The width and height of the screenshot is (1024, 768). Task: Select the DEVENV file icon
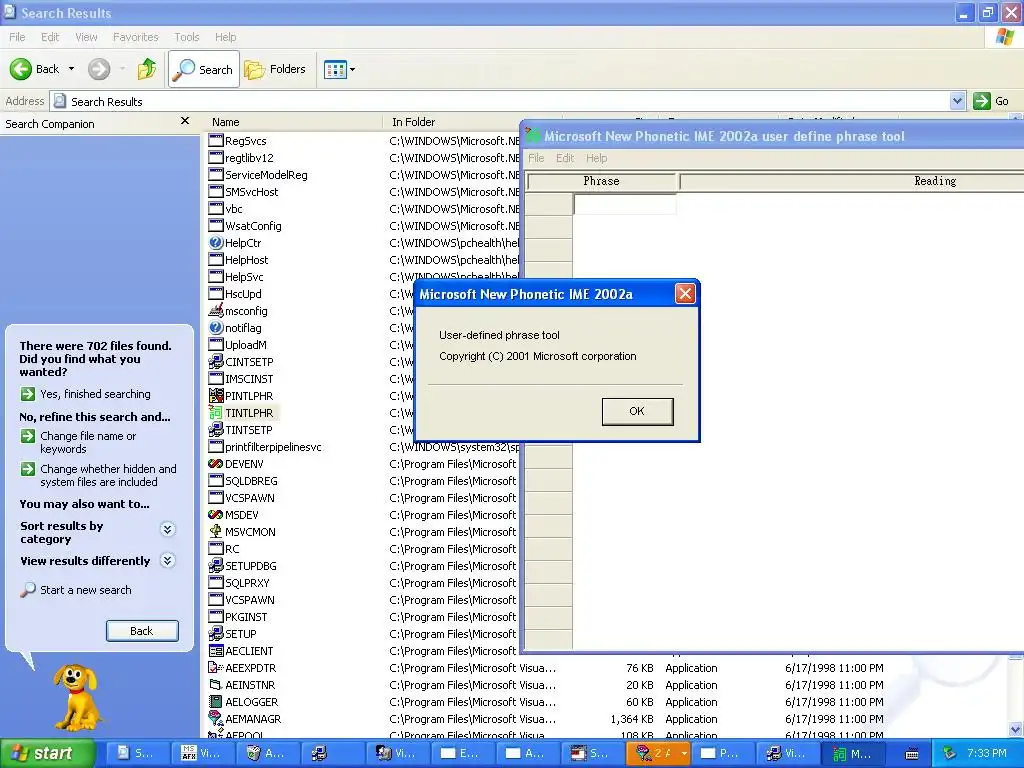(216, 463)
